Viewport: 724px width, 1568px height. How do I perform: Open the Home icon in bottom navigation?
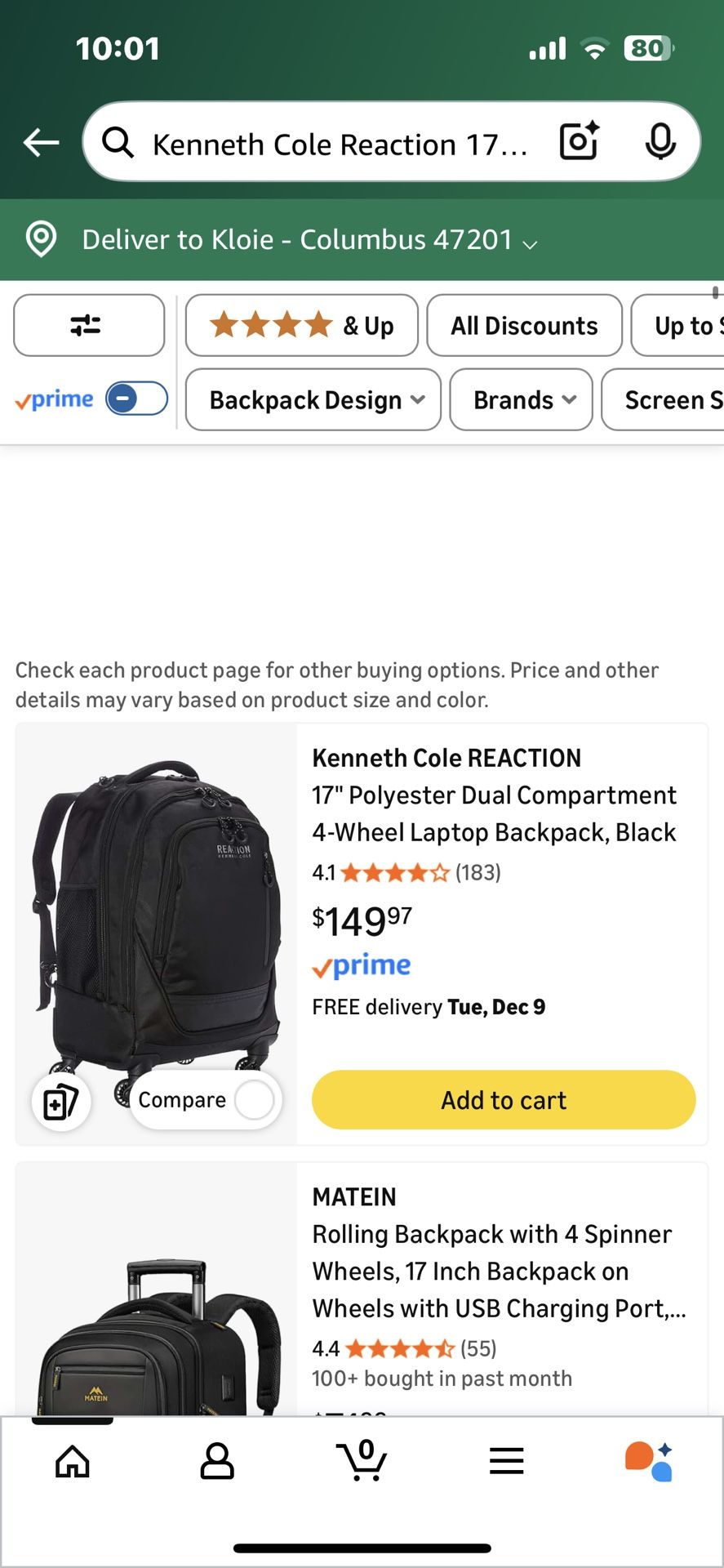(72, 1461)
